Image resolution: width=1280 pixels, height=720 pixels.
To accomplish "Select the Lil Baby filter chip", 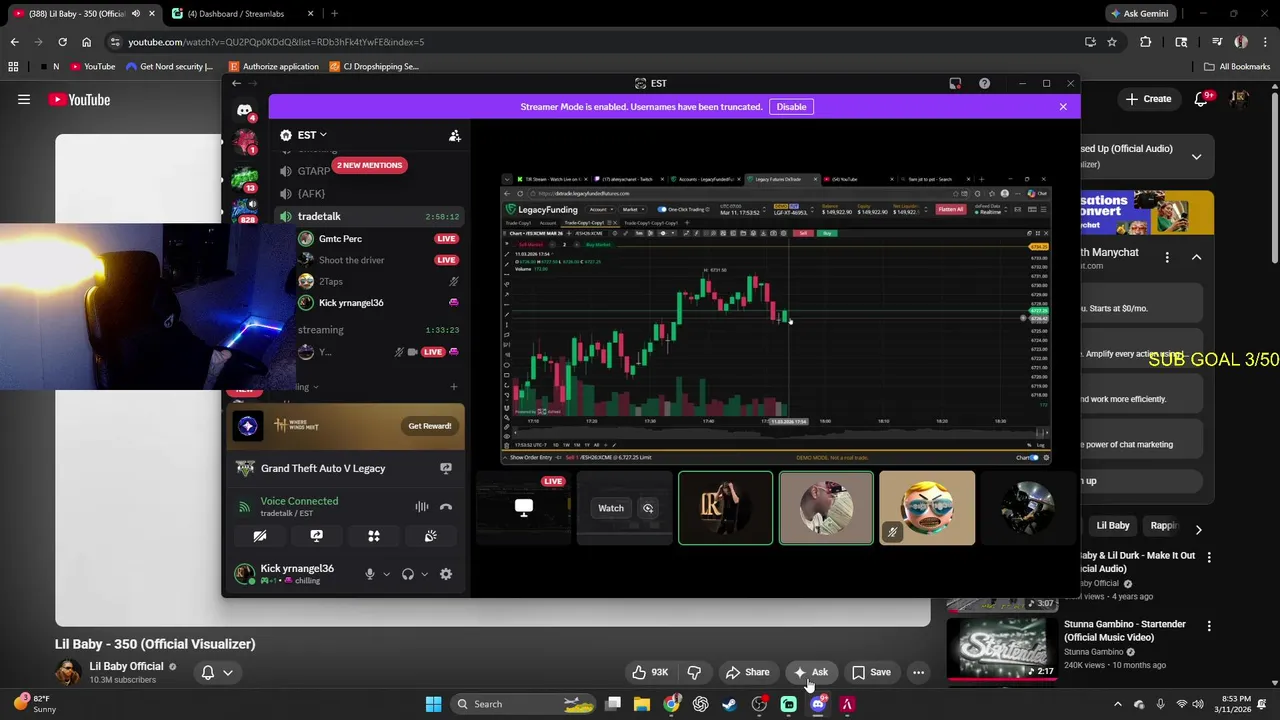I will click(x=1113, y=525).
